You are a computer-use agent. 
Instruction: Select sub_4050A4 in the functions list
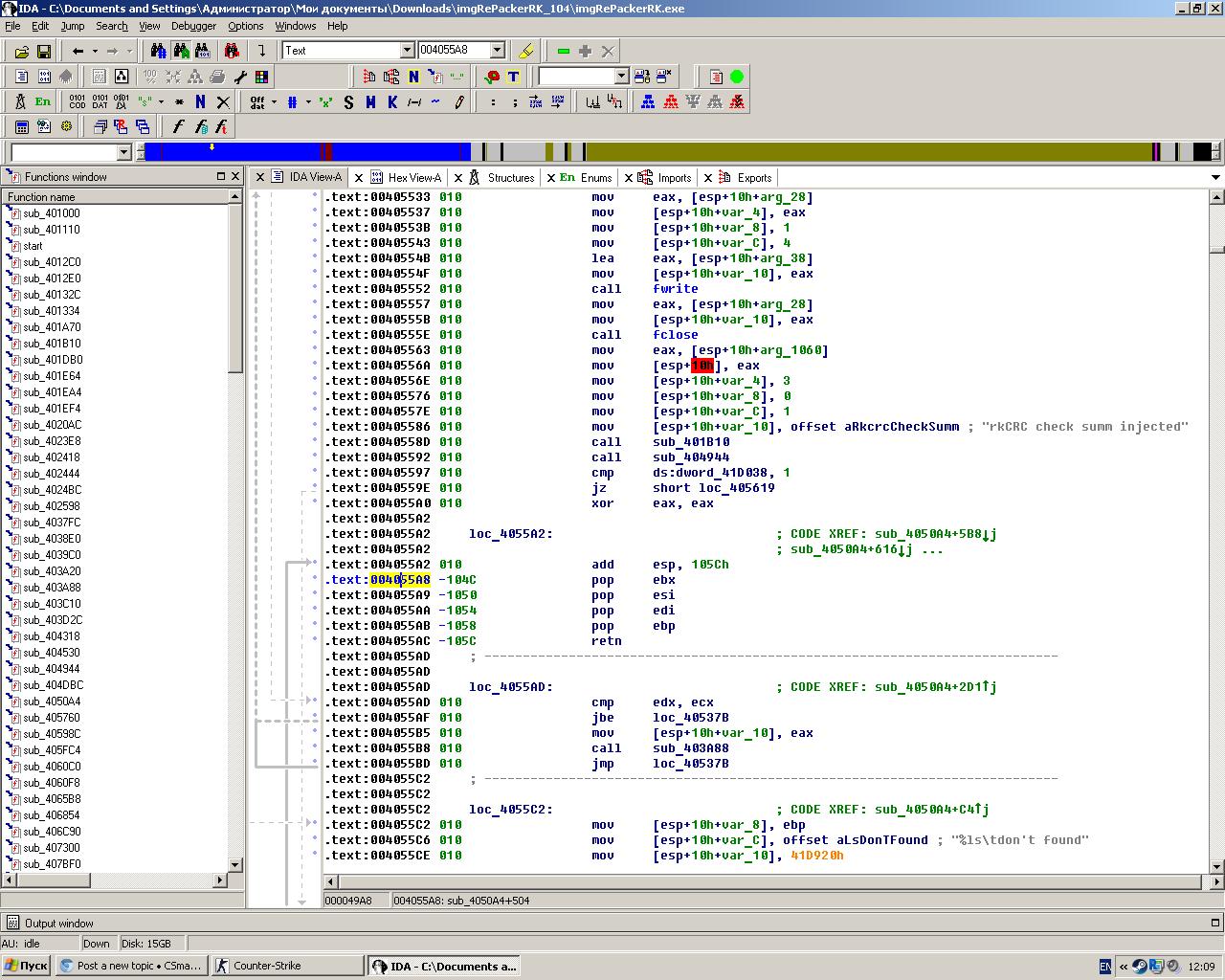[52, 702]
